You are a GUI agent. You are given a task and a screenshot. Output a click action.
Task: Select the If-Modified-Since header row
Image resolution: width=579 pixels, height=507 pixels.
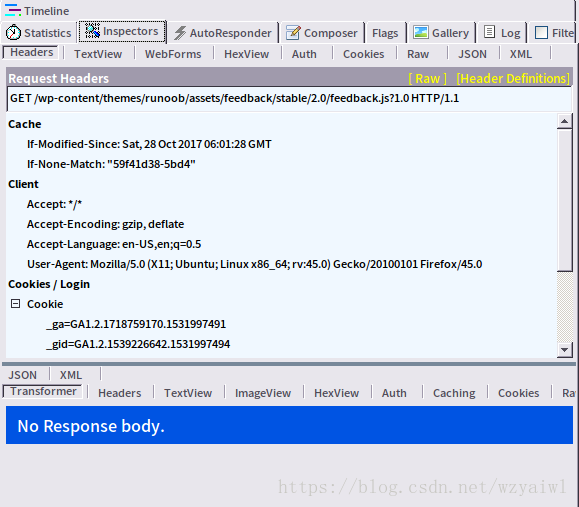pyautogui.click(x=149, y=144)
